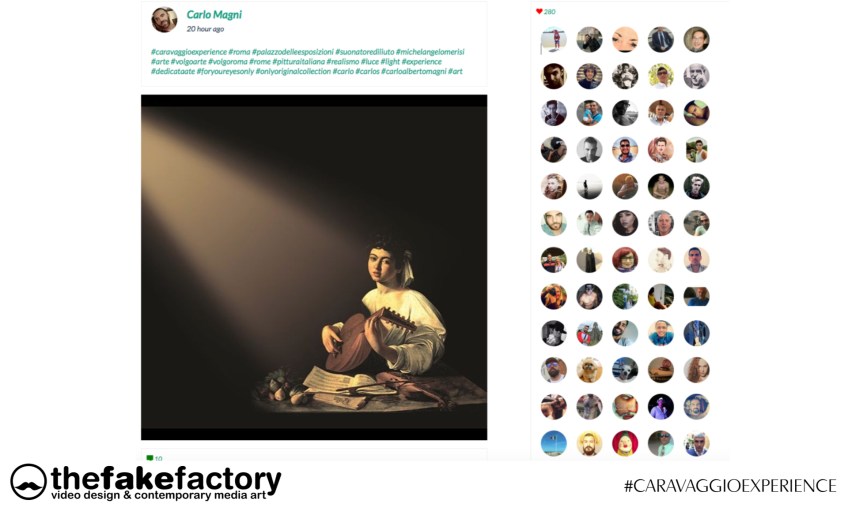Viewport: 848px width, 507px height.
Task: Open the Carlo Magni profile name link
Action: click(214, 15)
